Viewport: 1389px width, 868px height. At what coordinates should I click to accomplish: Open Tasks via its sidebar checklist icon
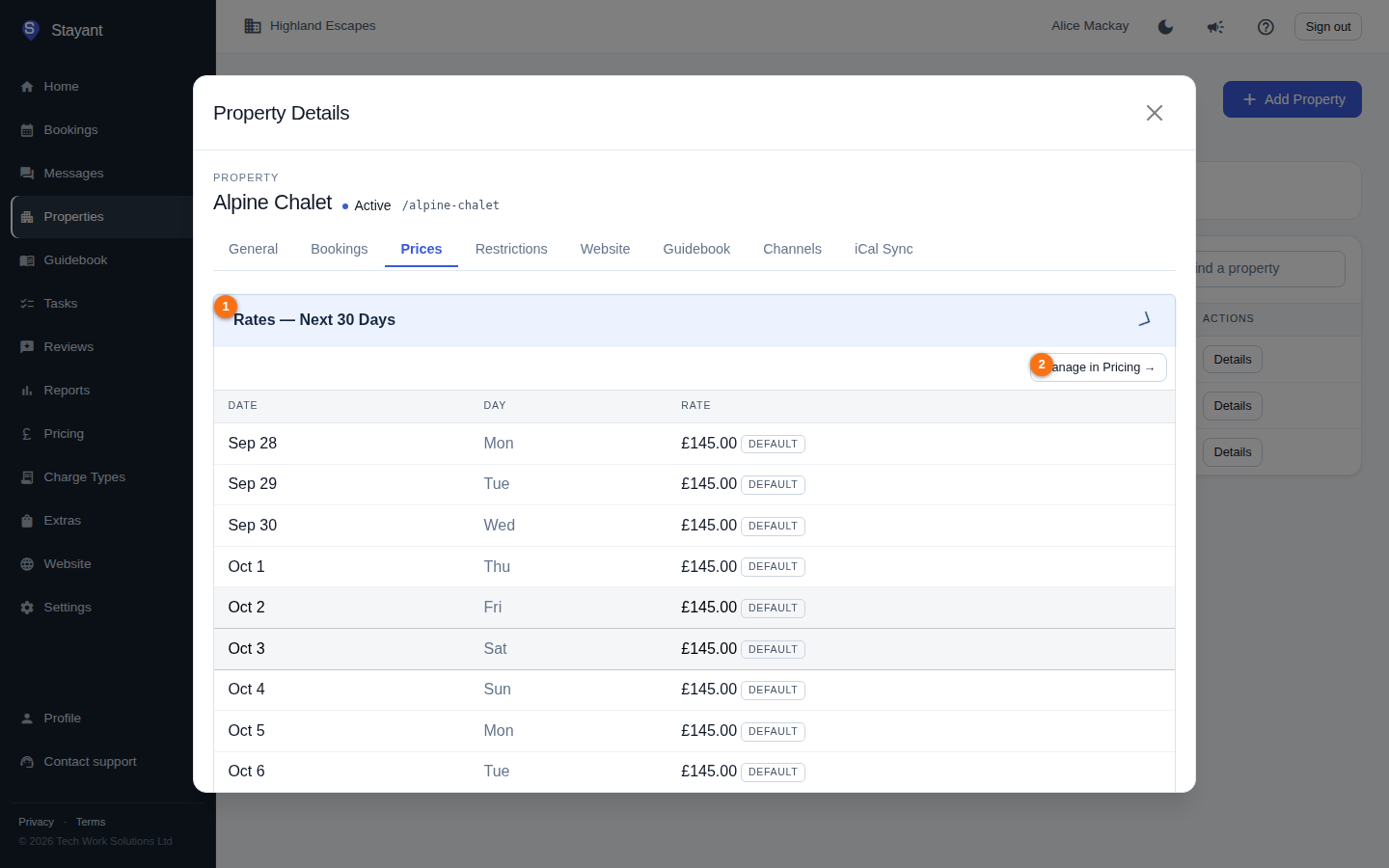27,304
